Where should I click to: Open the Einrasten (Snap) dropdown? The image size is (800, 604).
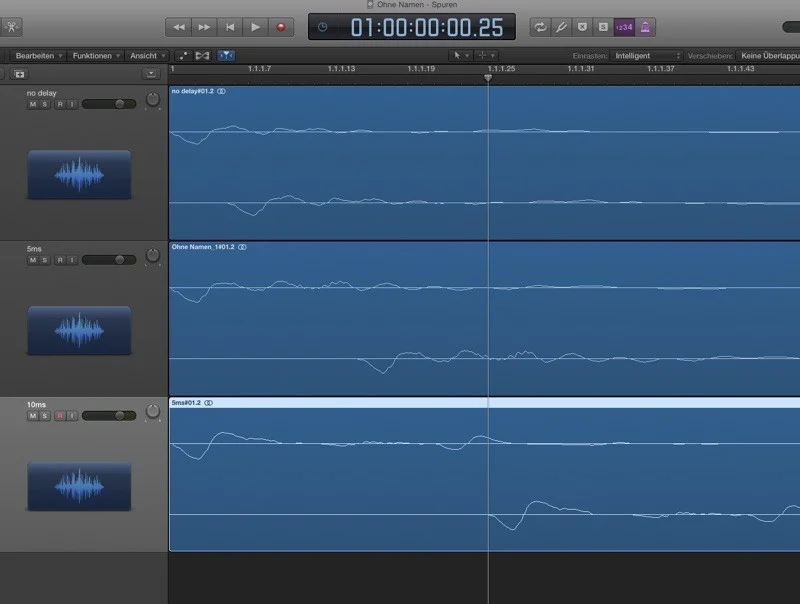(647, 56)
